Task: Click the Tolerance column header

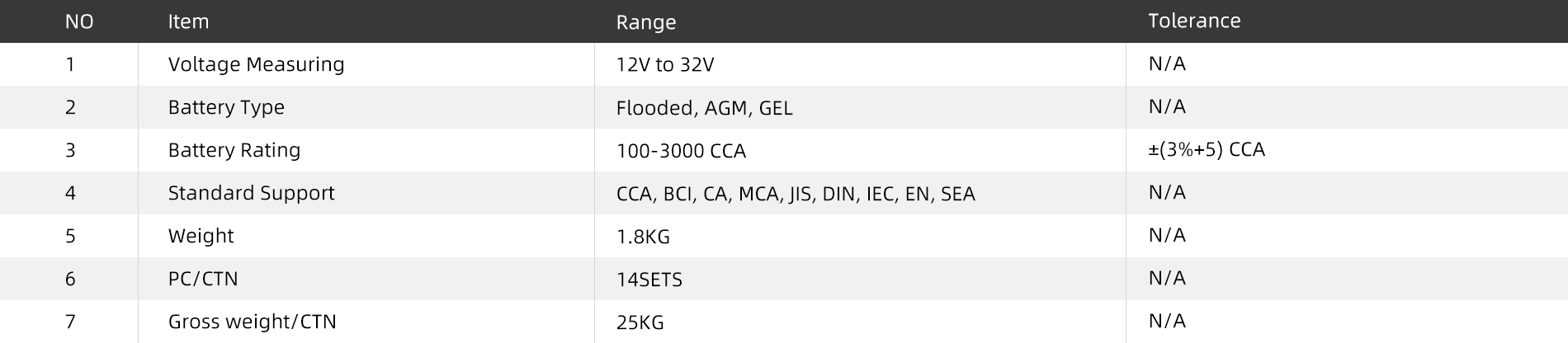Action: (x=1193, y=21)
